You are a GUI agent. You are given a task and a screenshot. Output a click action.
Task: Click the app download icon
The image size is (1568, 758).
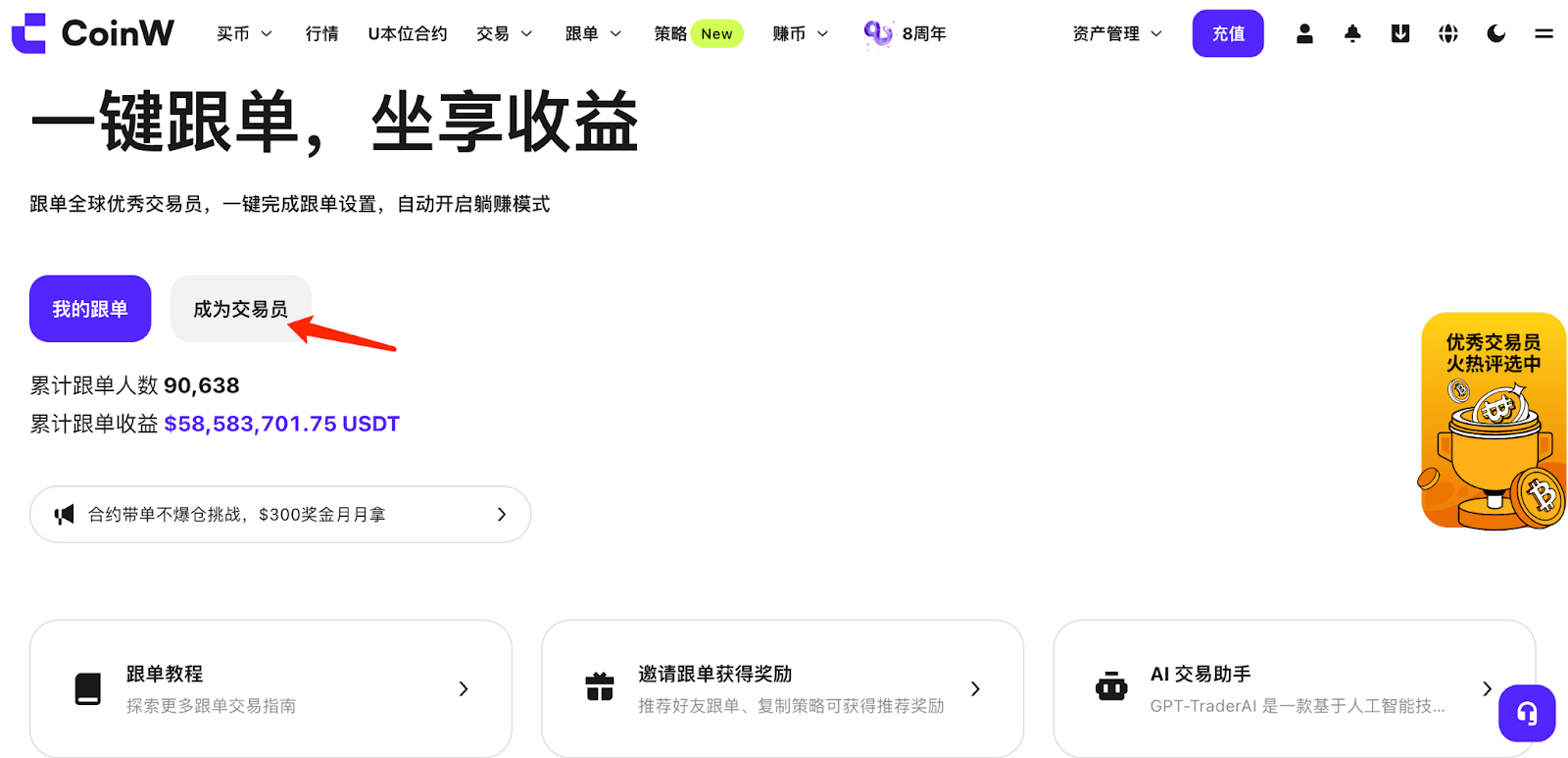(x=1400, y=33)
